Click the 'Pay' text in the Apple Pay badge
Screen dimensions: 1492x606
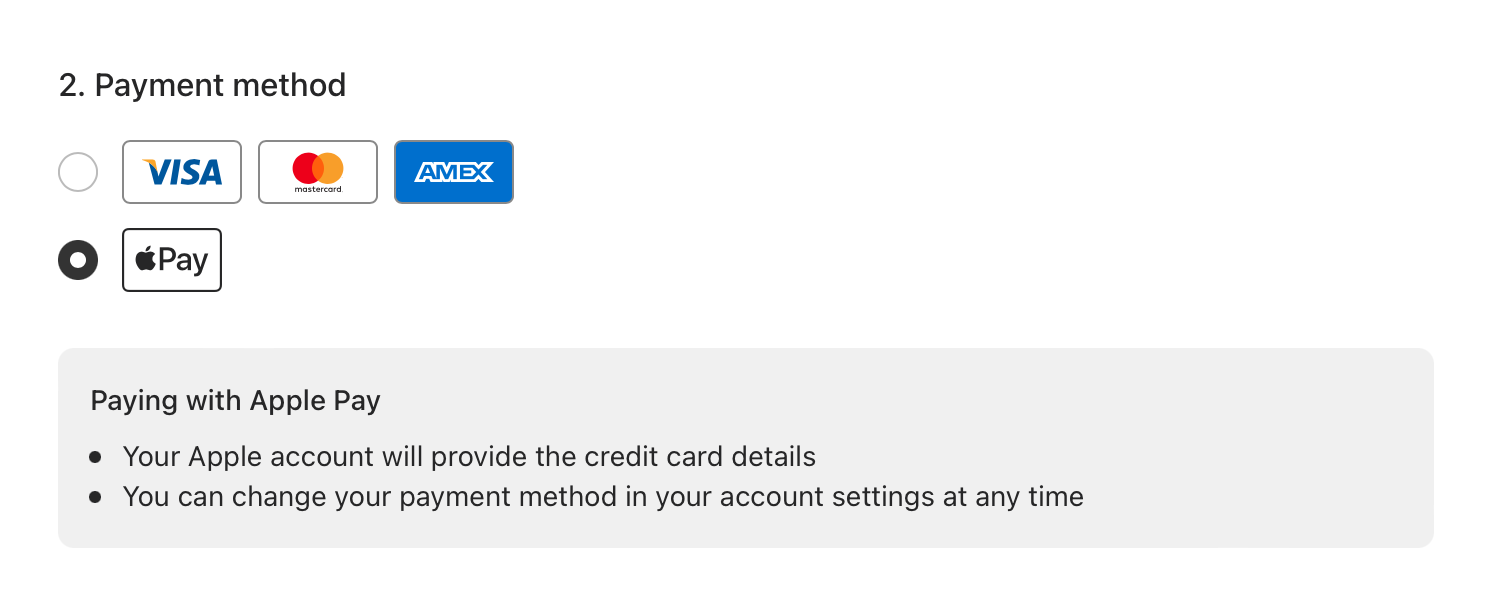coord(183,260)
